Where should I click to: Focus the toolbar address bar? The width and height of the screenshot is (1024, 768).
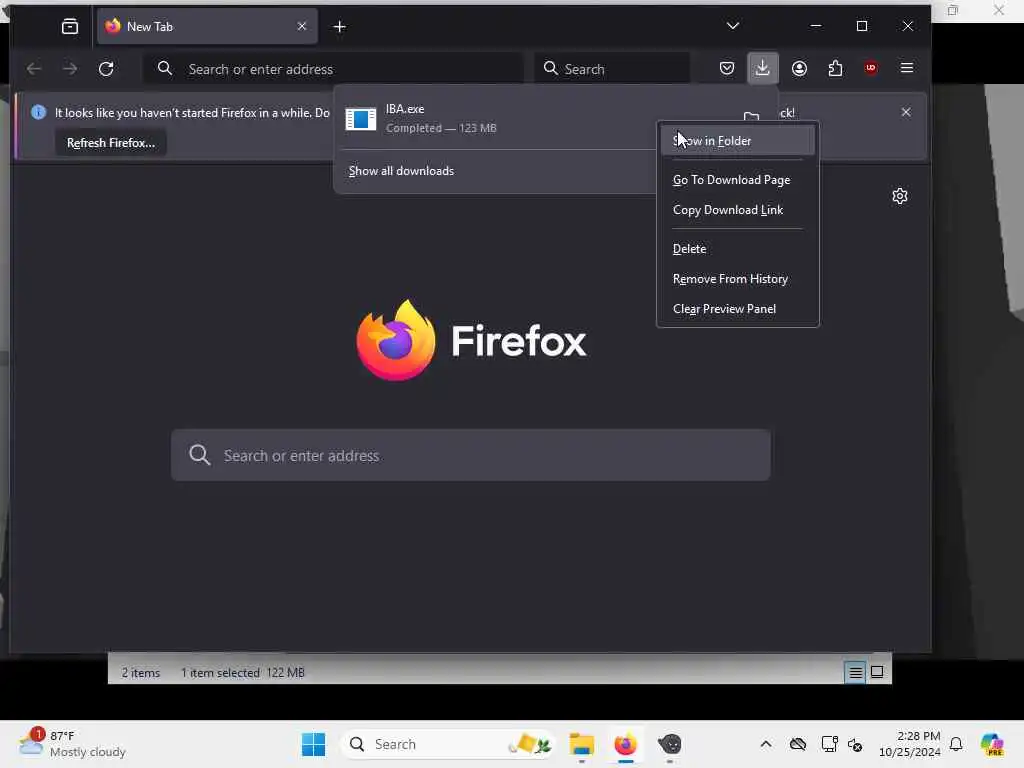(334, 69)
